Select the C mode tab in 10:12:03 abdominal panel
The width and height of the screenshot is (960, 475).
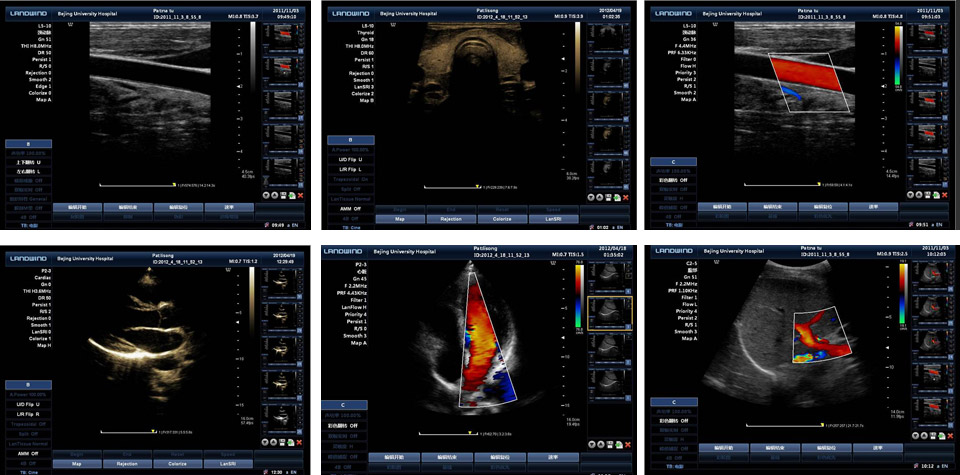tap(674, 402)
